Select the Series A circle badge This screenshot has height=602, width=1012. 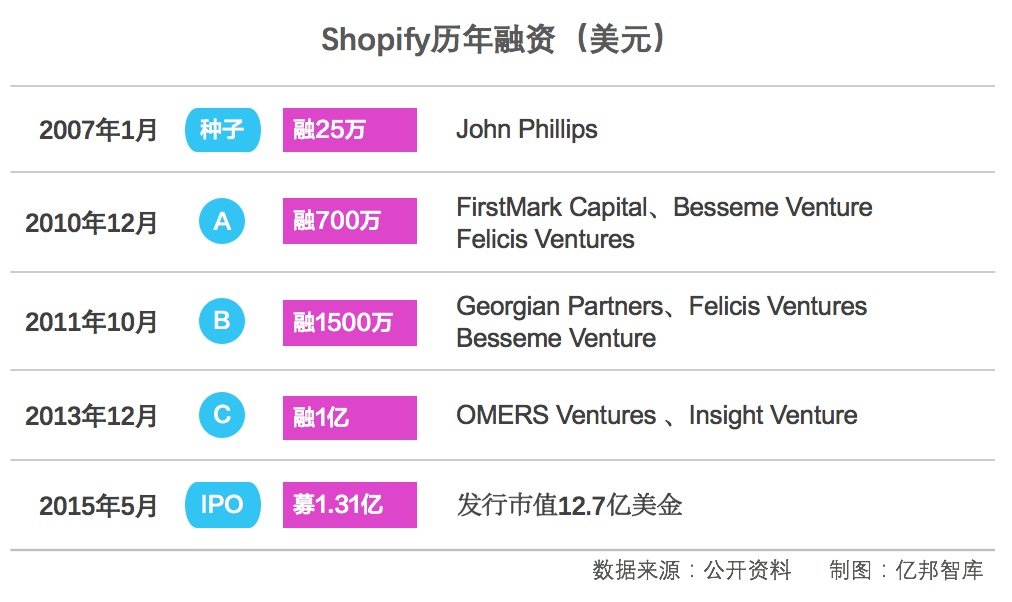click(222, 222)
